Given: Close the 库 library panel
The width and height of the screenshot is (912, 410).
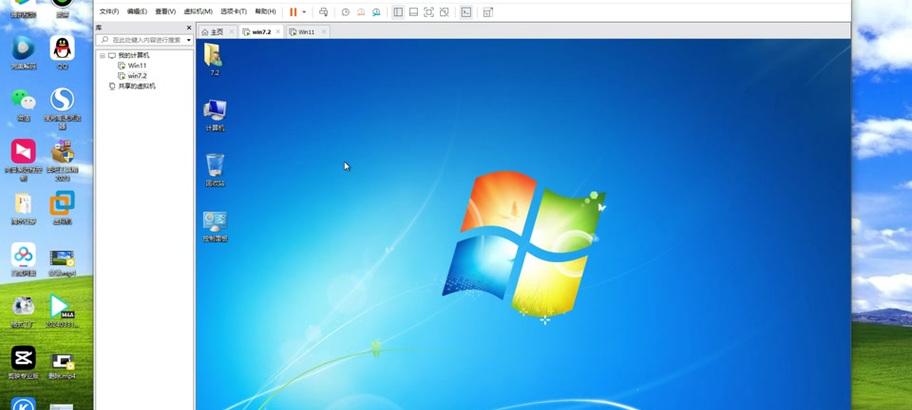Looking at the screenshot, I should pyautogui.click(x=189, y=27).
